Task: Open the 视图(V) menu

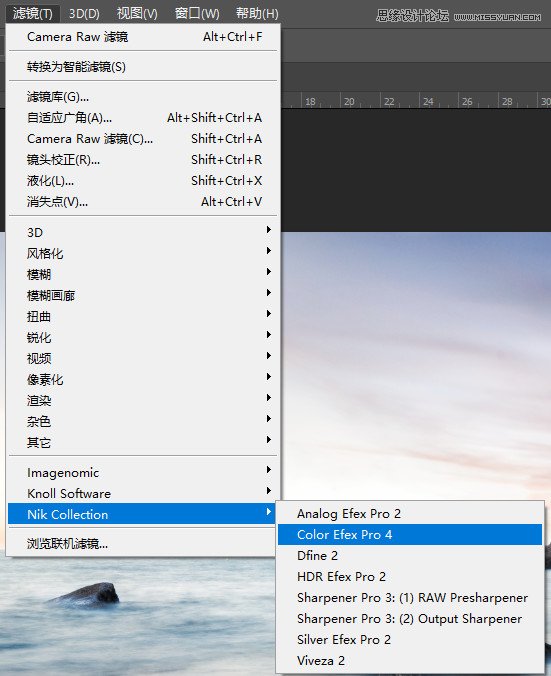Action: [137, 13]
